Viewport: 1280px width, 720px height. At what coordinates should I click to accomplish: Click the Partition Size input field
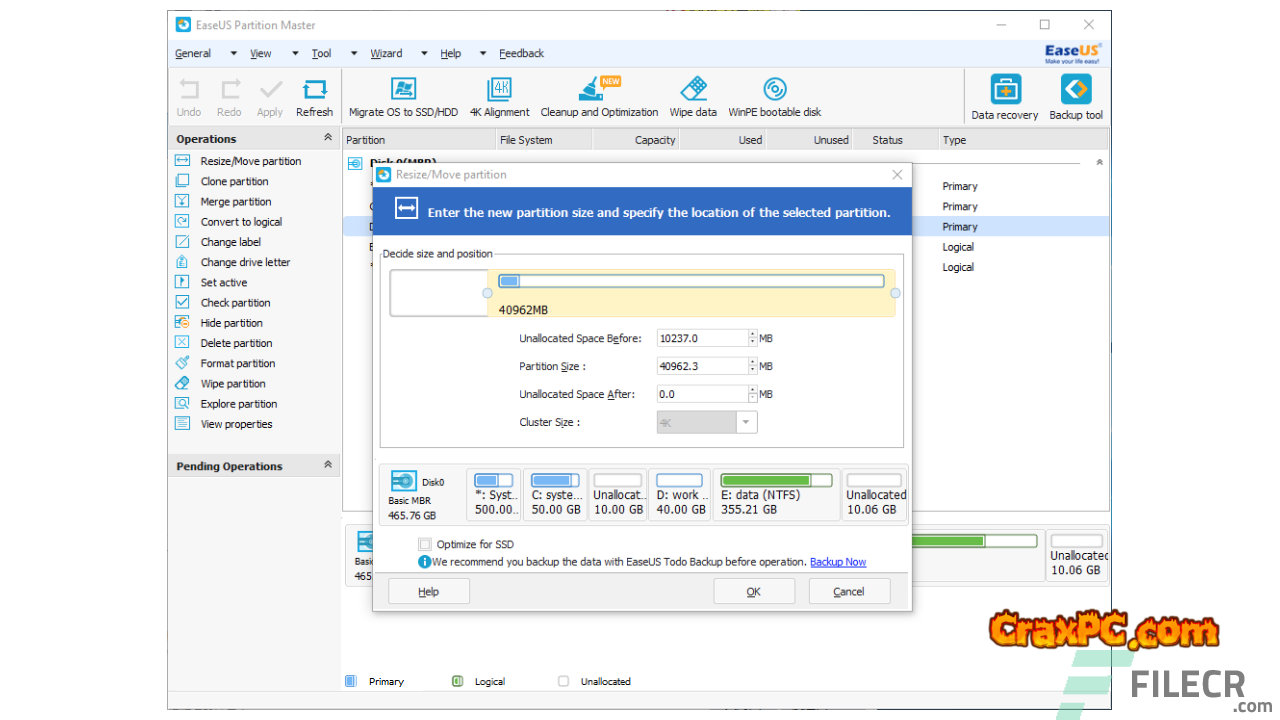[702, 366]
